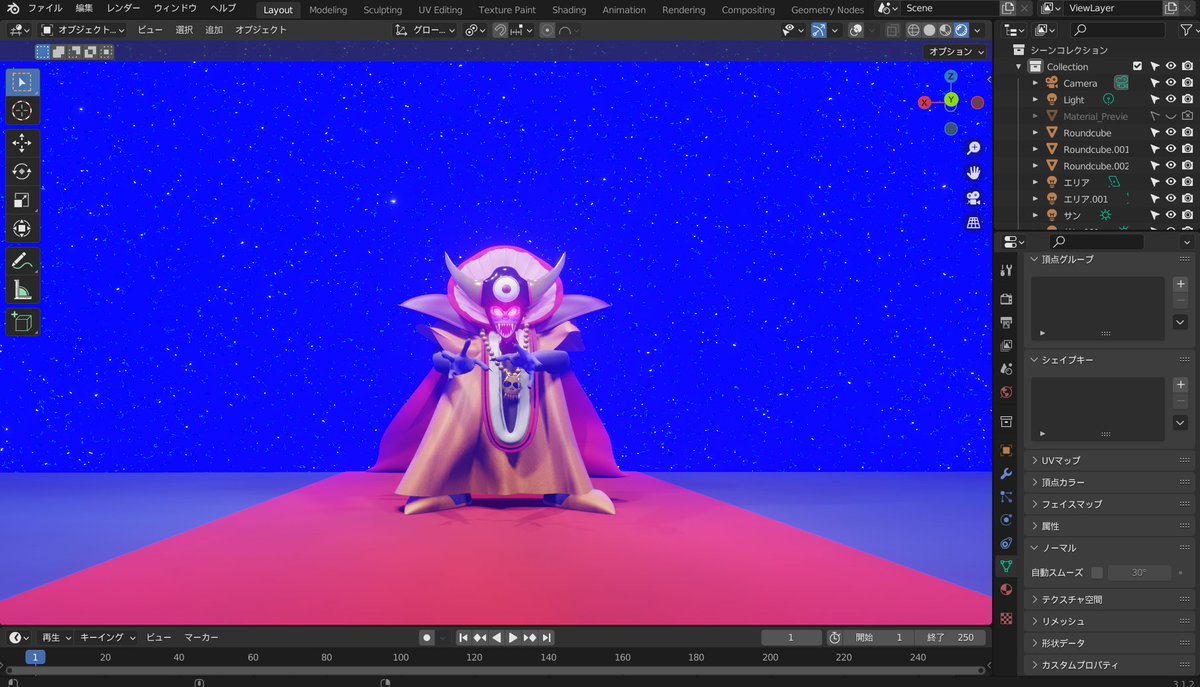Screen dimensions: 1200x687
Task: Open the ファイル menu
Action: pos(45,8)
